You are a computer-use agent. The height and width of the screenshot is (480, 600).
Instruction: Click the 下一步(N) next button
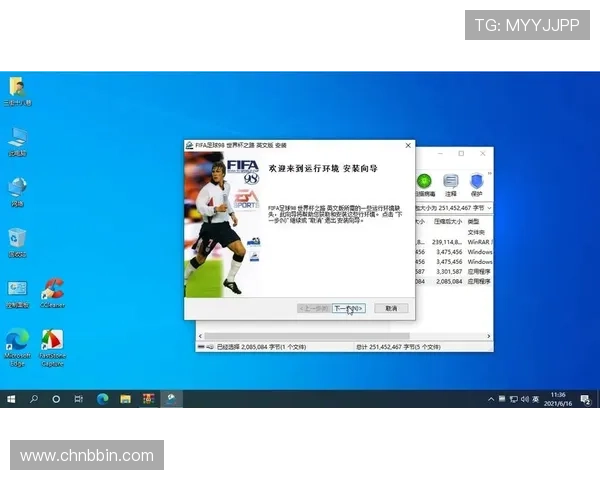[x=348, y=308]
